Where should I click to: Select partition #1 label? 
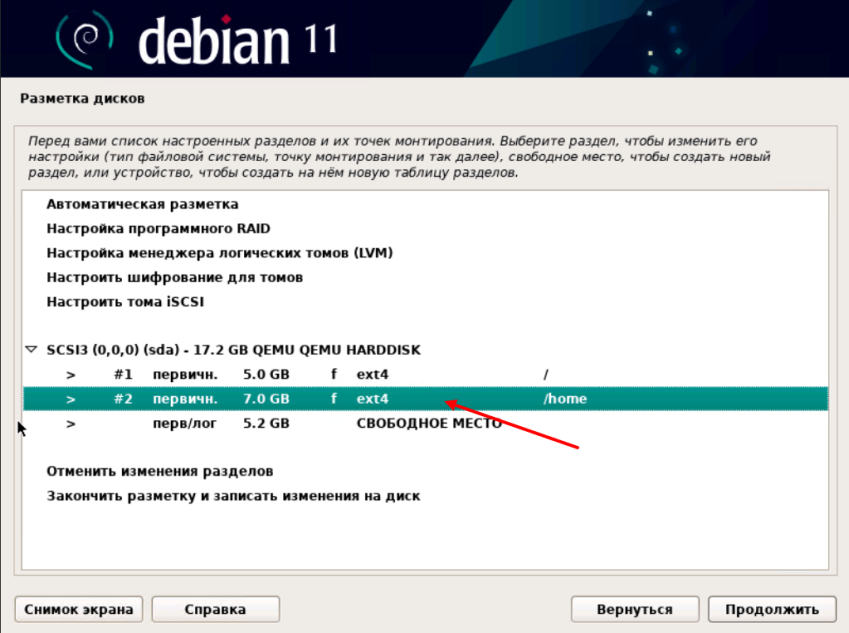[123, 375]
